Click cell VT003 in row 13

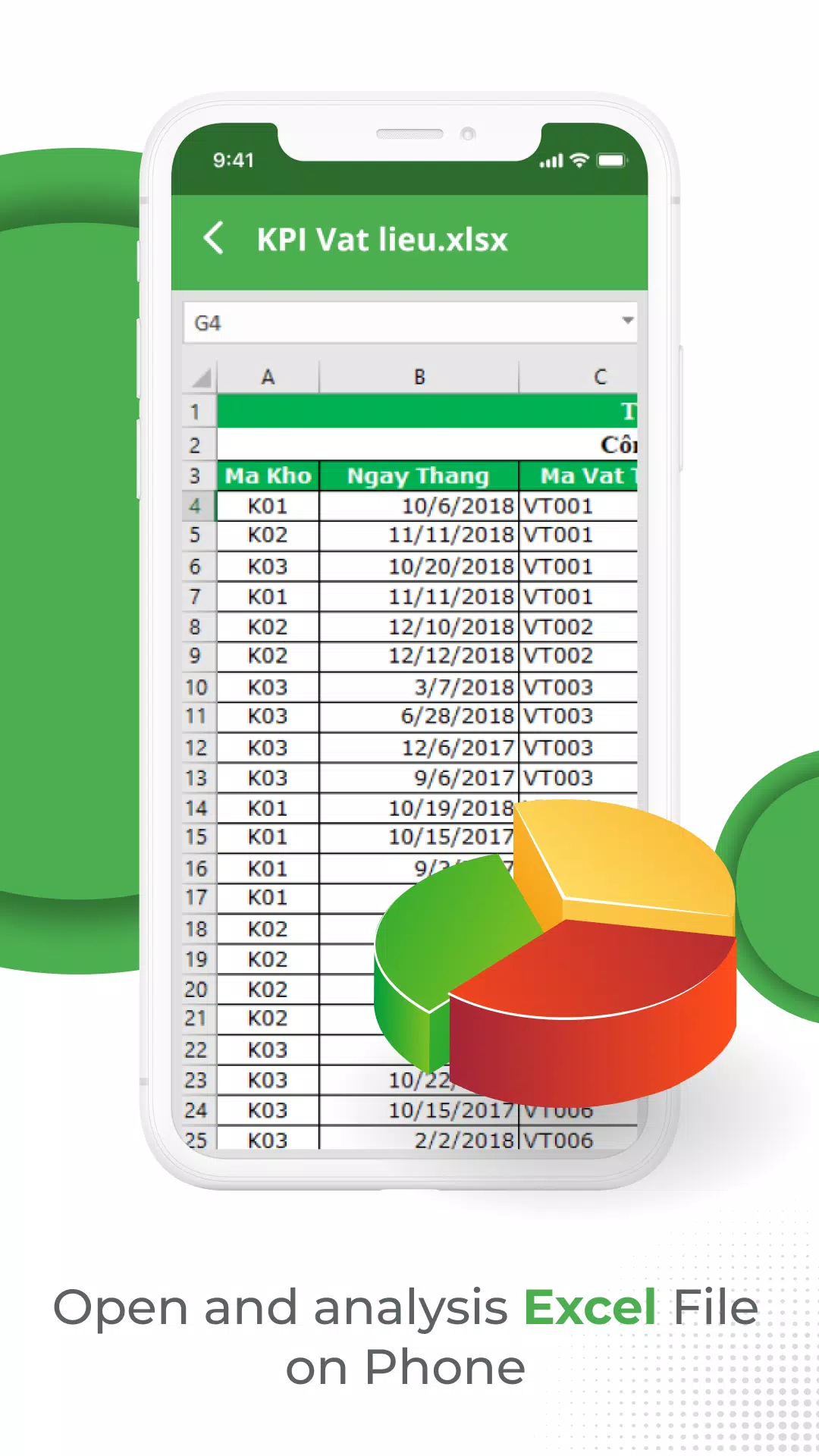pyautogui.click(x=579, y=778)
